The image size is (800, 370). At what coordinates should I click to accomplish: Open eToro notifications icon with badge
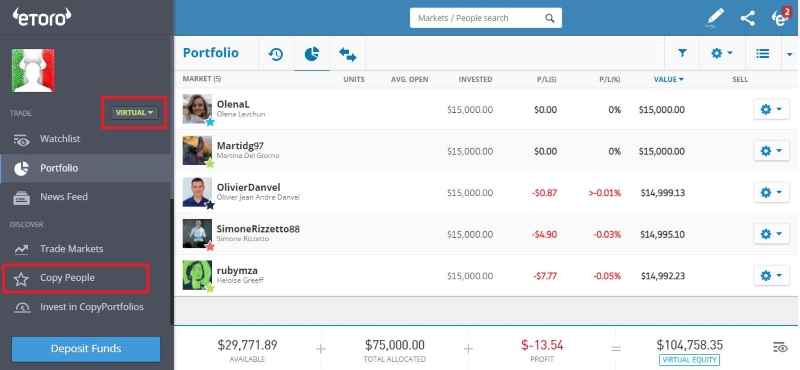pyautogui.click(x=780, y=17)
